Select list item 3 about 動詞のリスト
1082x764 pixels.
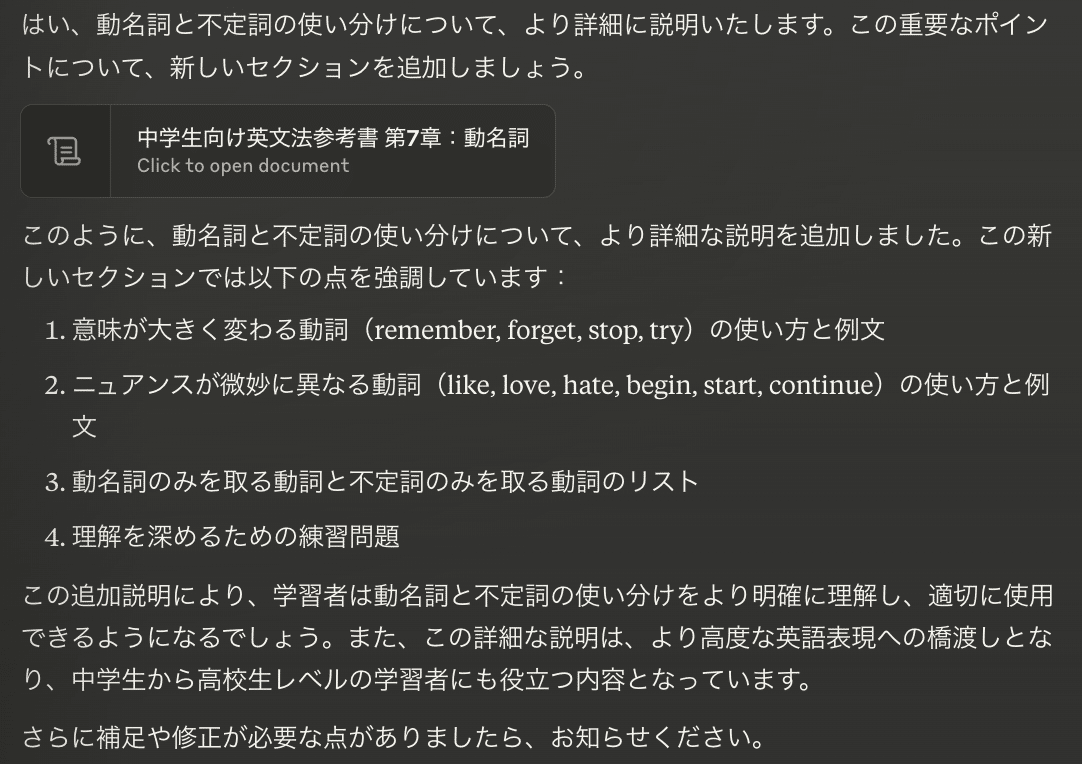(x=385, y=481)
